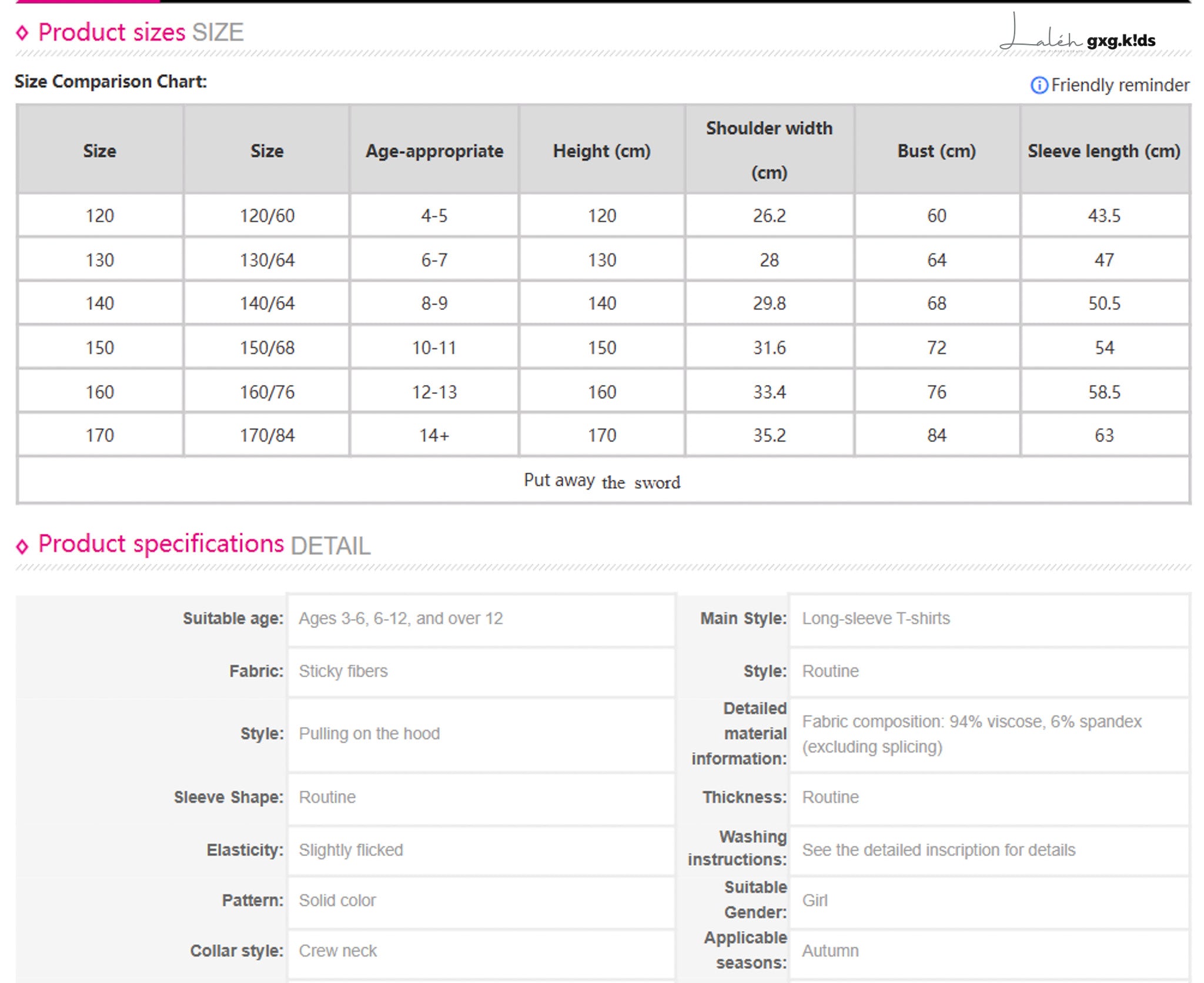Image resolution: width=1204 pixels, height=983 pixels.
Task: Click 'Routine' value beside Sleeve Shape
Action: pyautogui.click(x=327, y=797)
